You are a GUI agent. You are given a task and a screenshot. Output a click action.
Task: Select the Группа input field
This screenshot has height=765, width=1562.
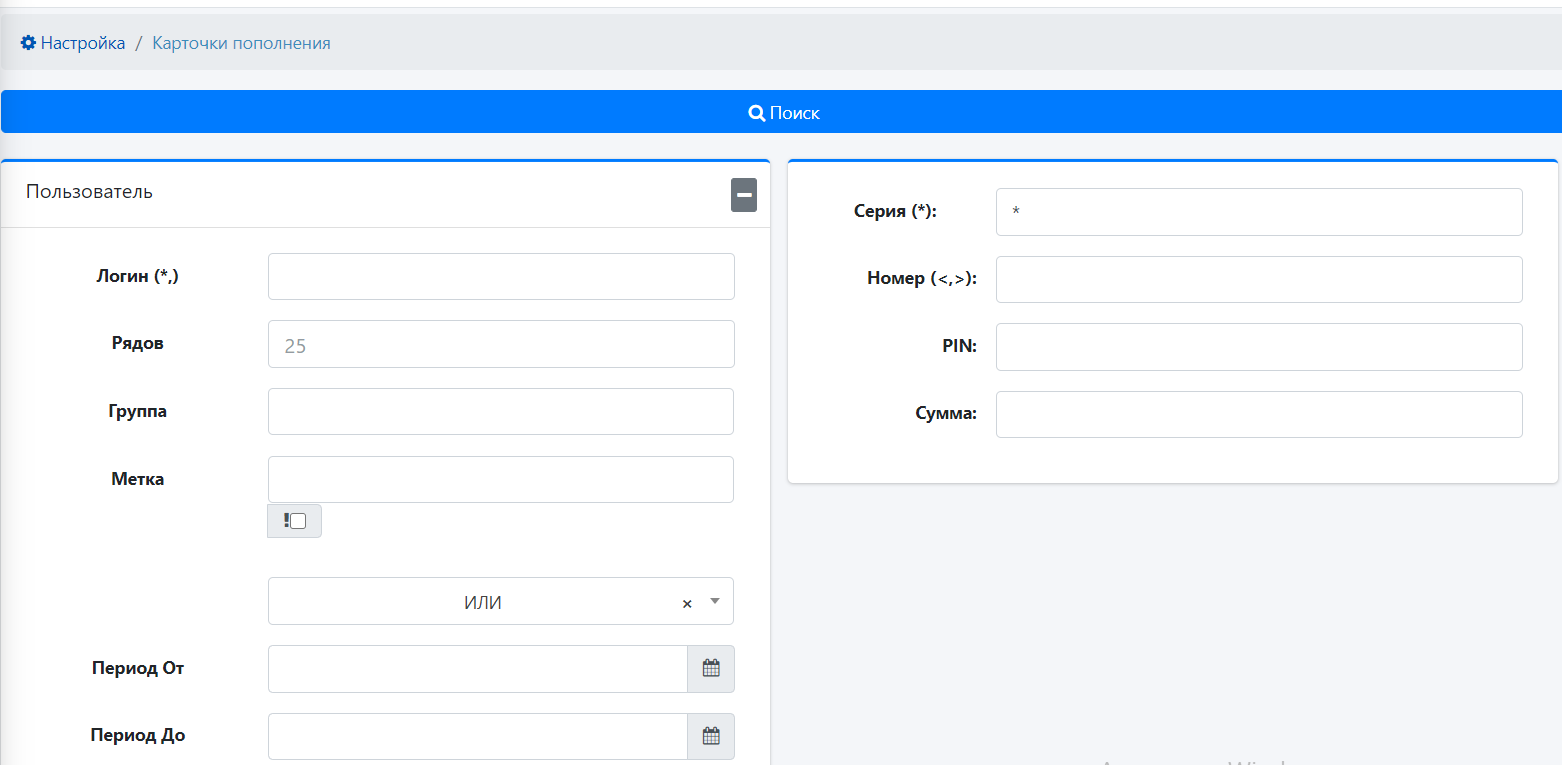tap(501, 412)
